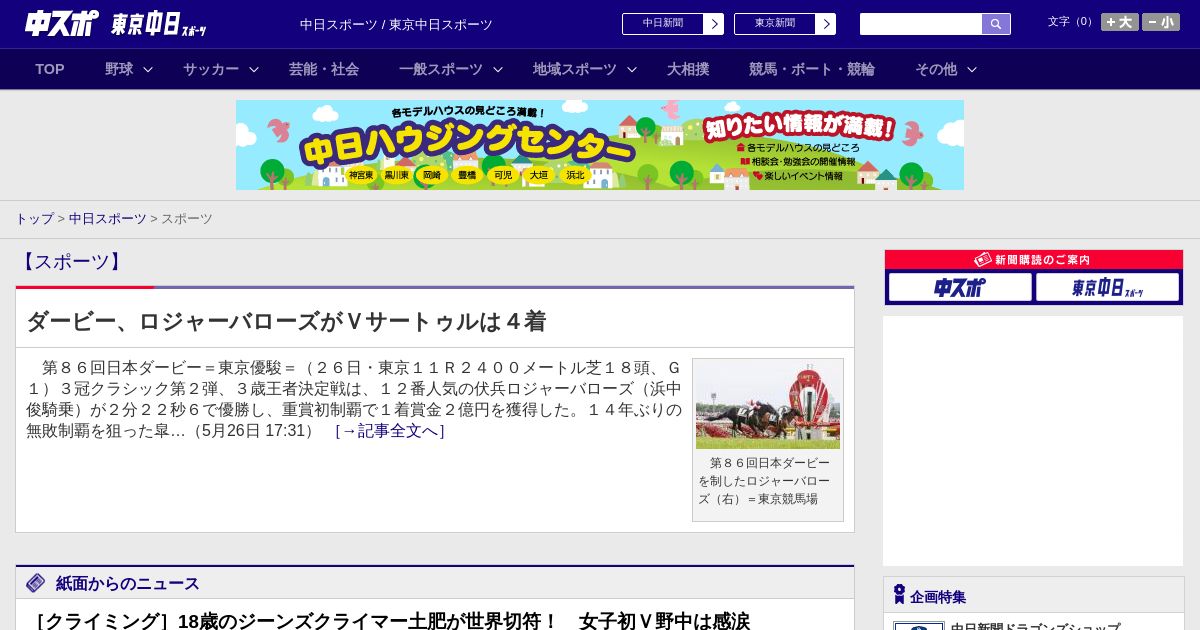Open the 野球 menu
The image size is (1200, 630).
pyautogui.click(x=119, y=69)
